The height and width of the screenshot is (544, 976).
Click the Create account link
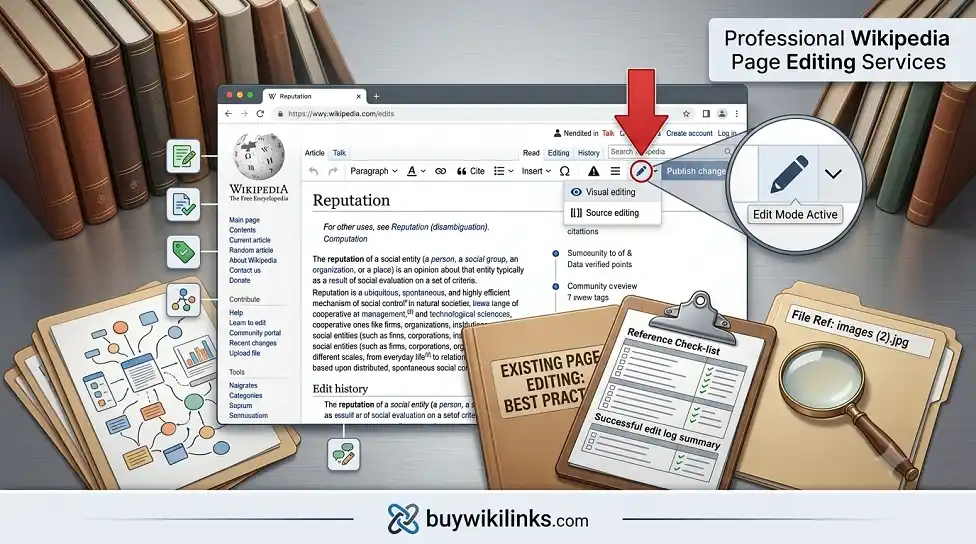[x=689, y=133]
